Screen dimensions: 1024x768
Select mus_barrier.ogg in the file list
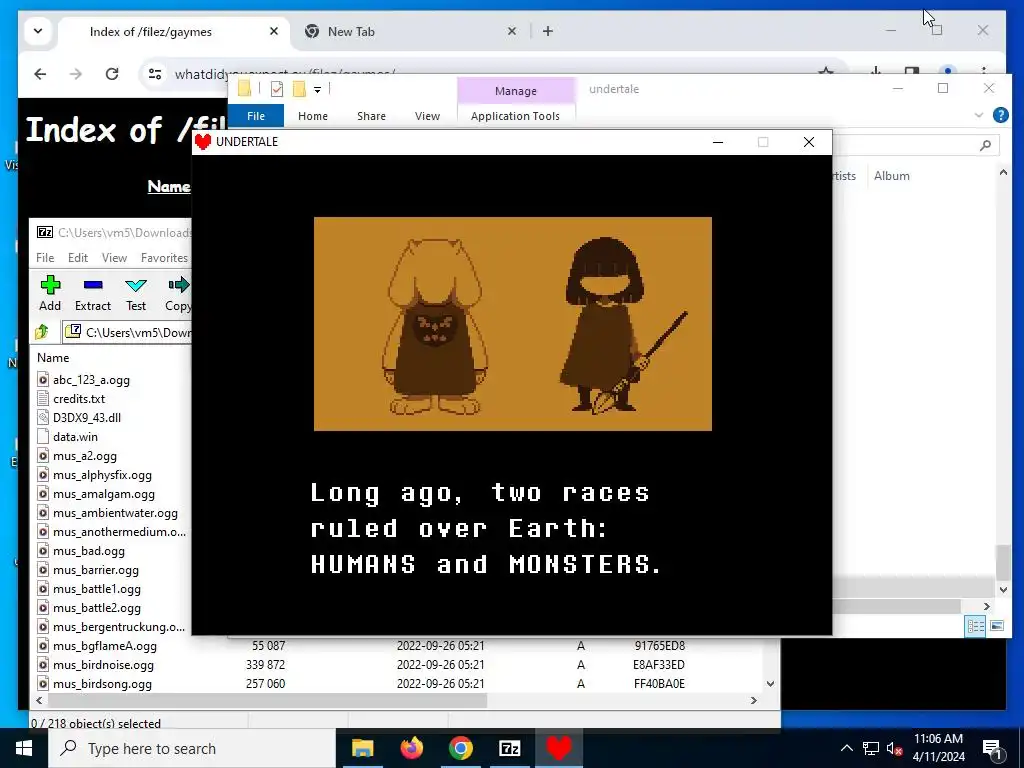[96, 570]
